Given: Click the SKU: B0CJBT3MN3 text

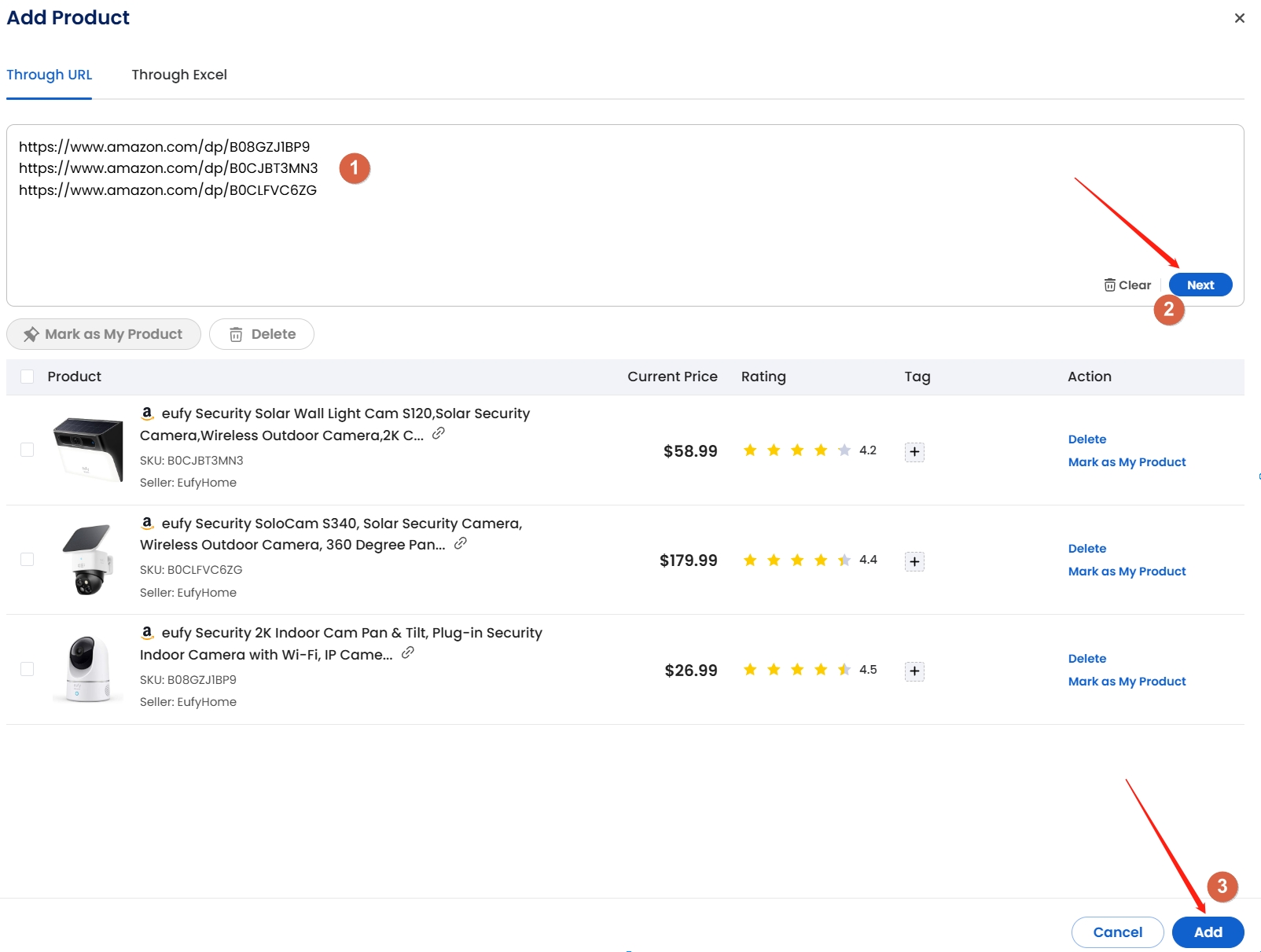Looking at the screenshot, I should [192, 461].
